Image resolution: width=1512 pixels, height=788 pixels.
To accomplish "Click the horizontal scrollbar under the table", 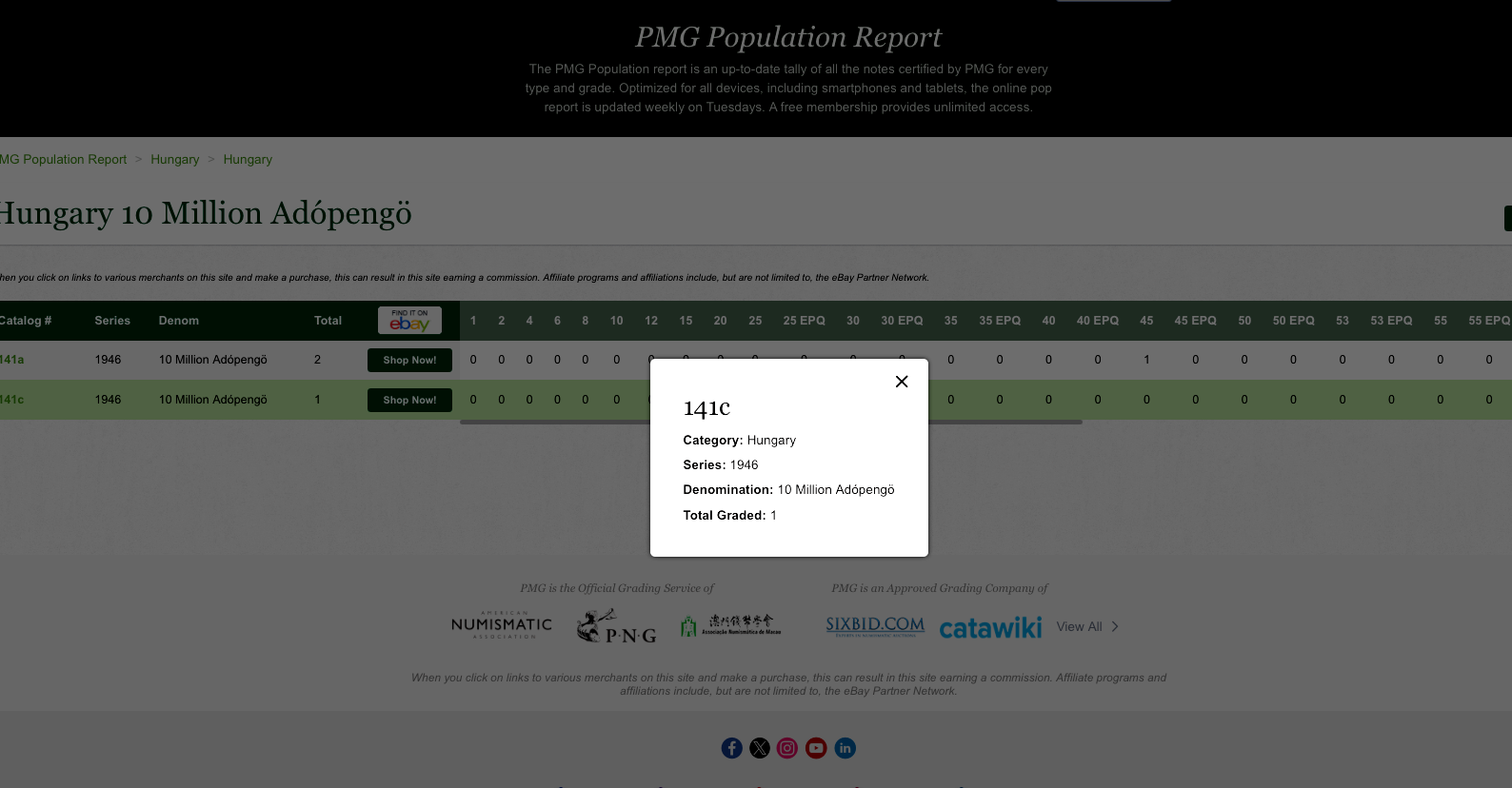I will click(x=771, y=422).
